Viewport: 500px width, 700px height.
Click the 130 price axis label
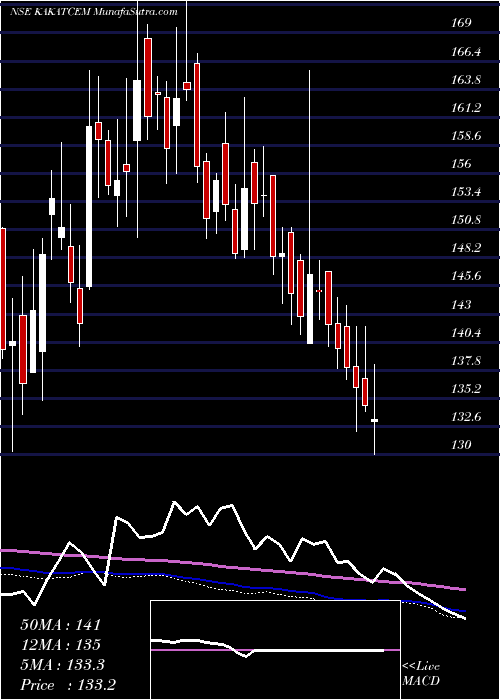click(x=461, y=445)
